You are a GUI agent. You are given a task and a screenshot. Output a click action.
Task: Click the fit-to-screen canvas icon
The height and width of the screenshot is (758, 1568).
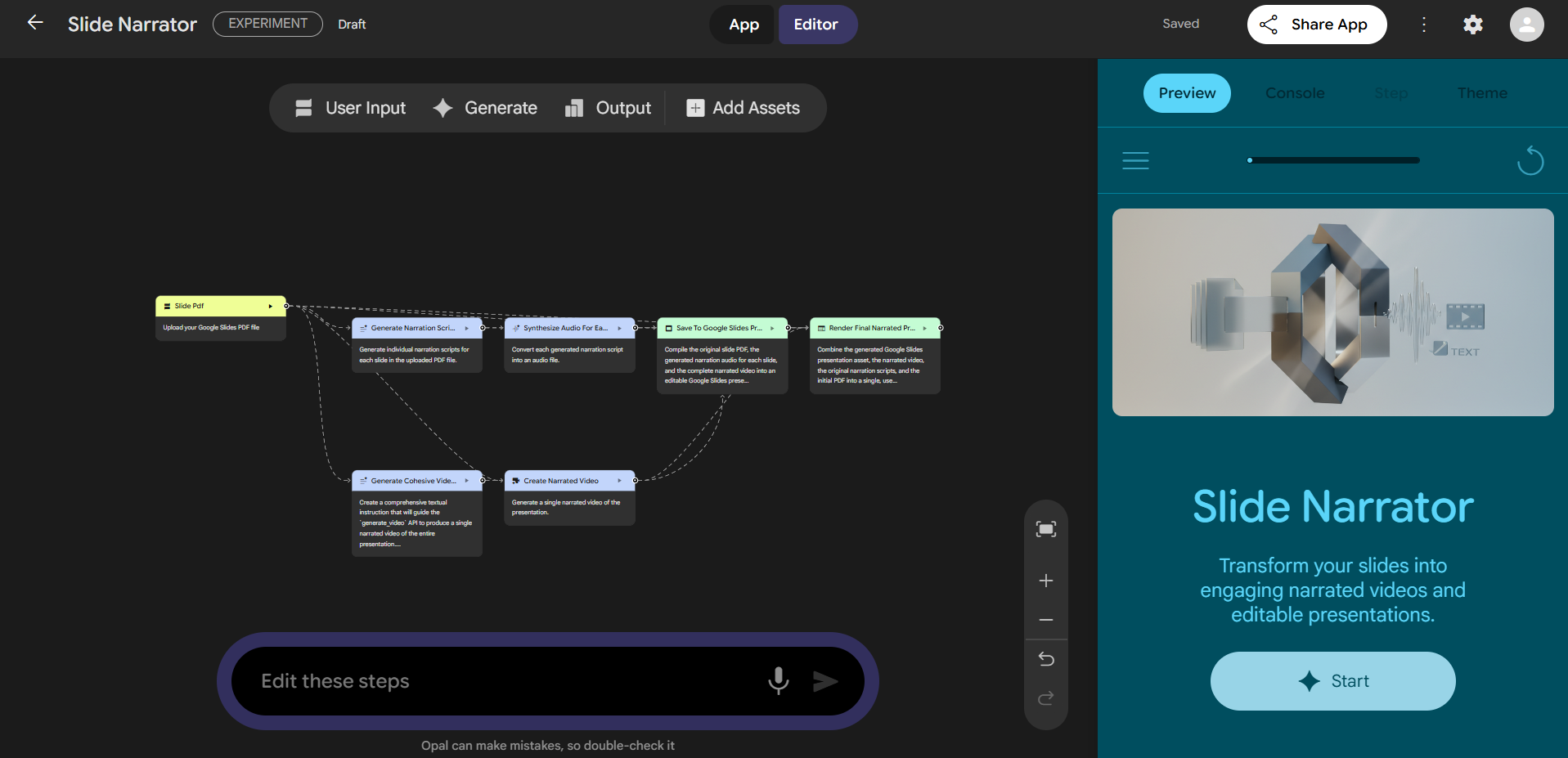click(x=1045, y=529)
